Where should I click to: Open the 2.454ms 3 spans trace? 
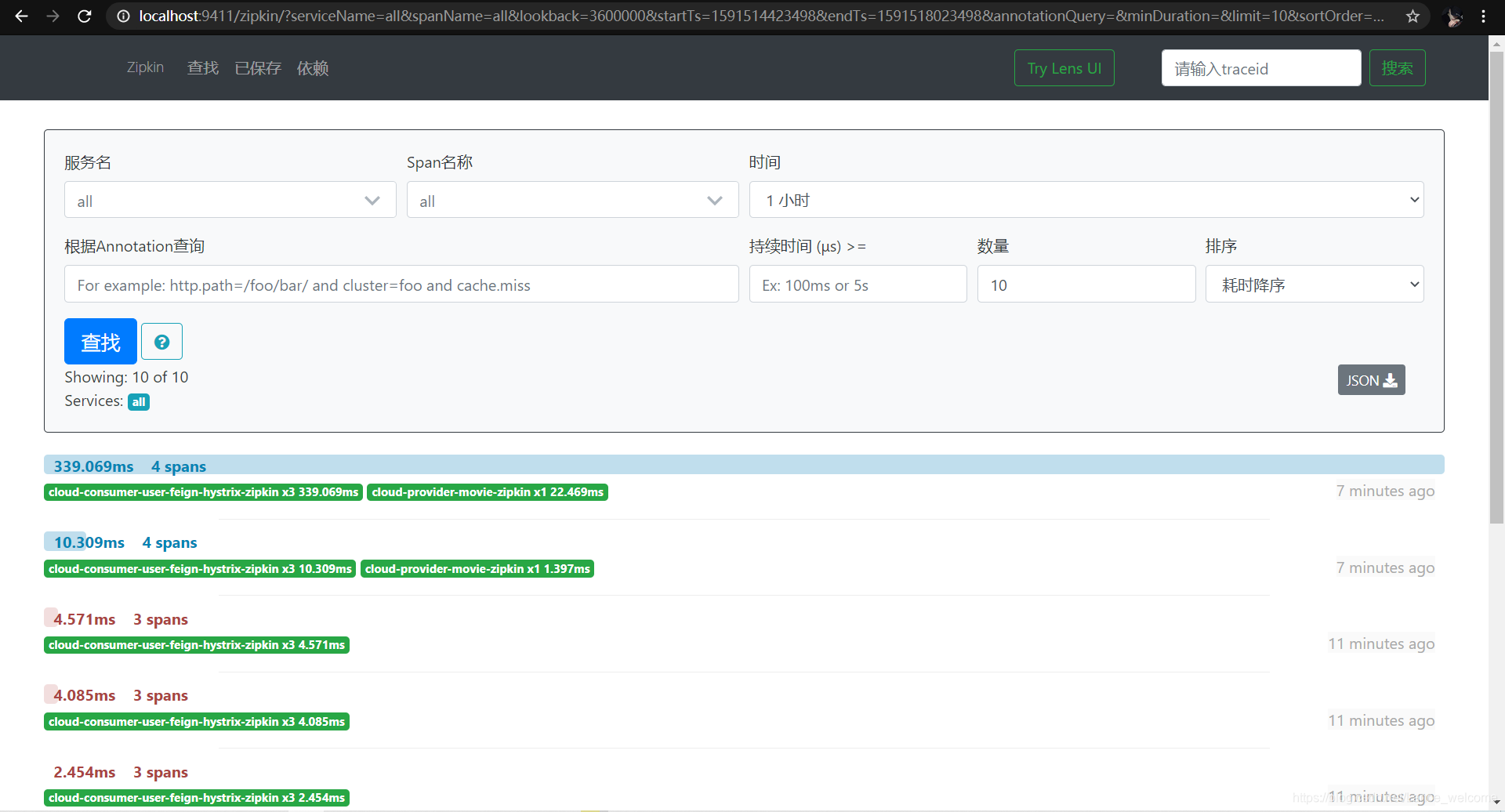pyautogui.click(x=120, y=772)
